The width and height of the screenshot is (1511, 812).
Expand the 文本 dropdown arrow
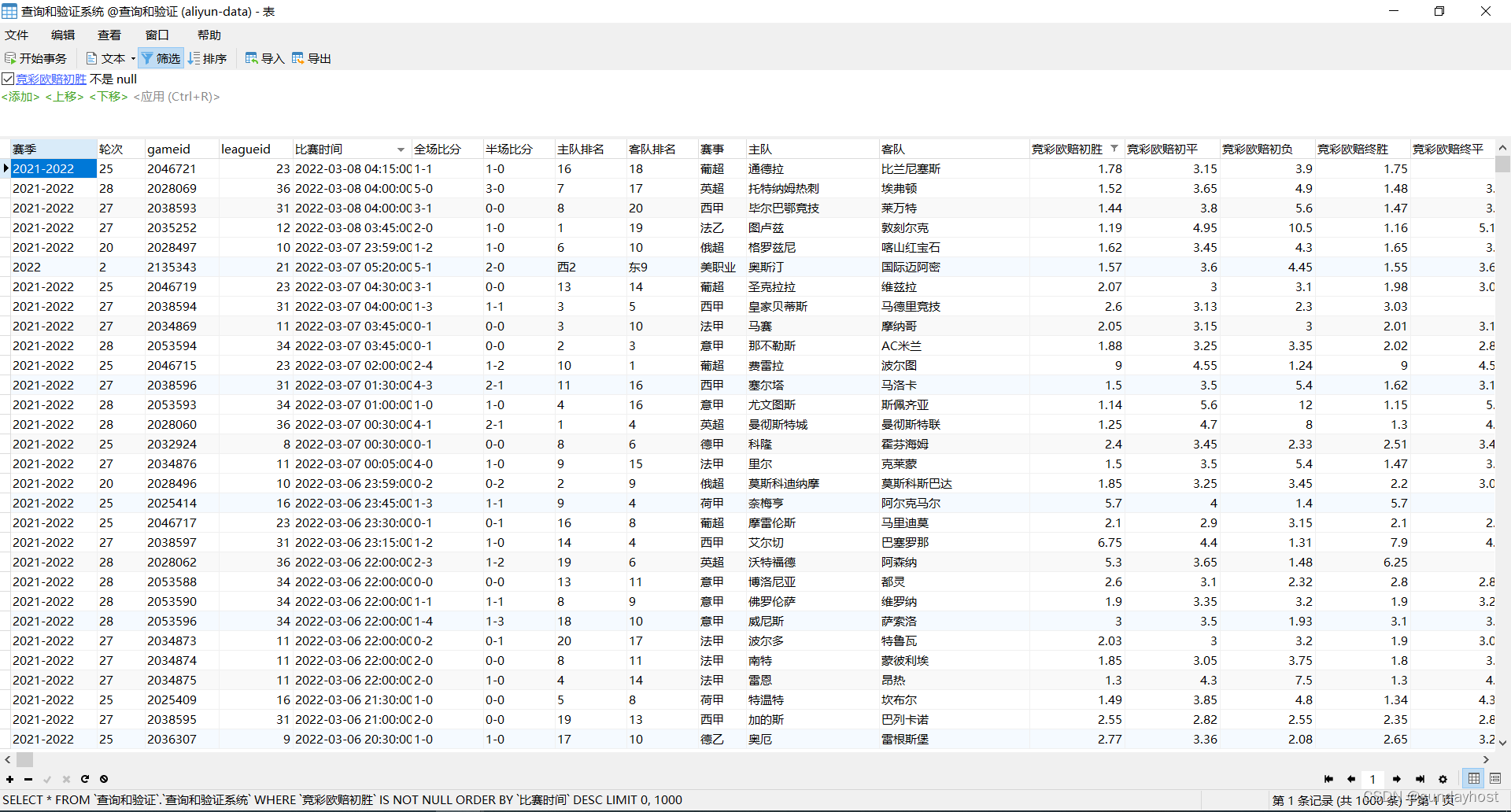(x=133, y=58)
